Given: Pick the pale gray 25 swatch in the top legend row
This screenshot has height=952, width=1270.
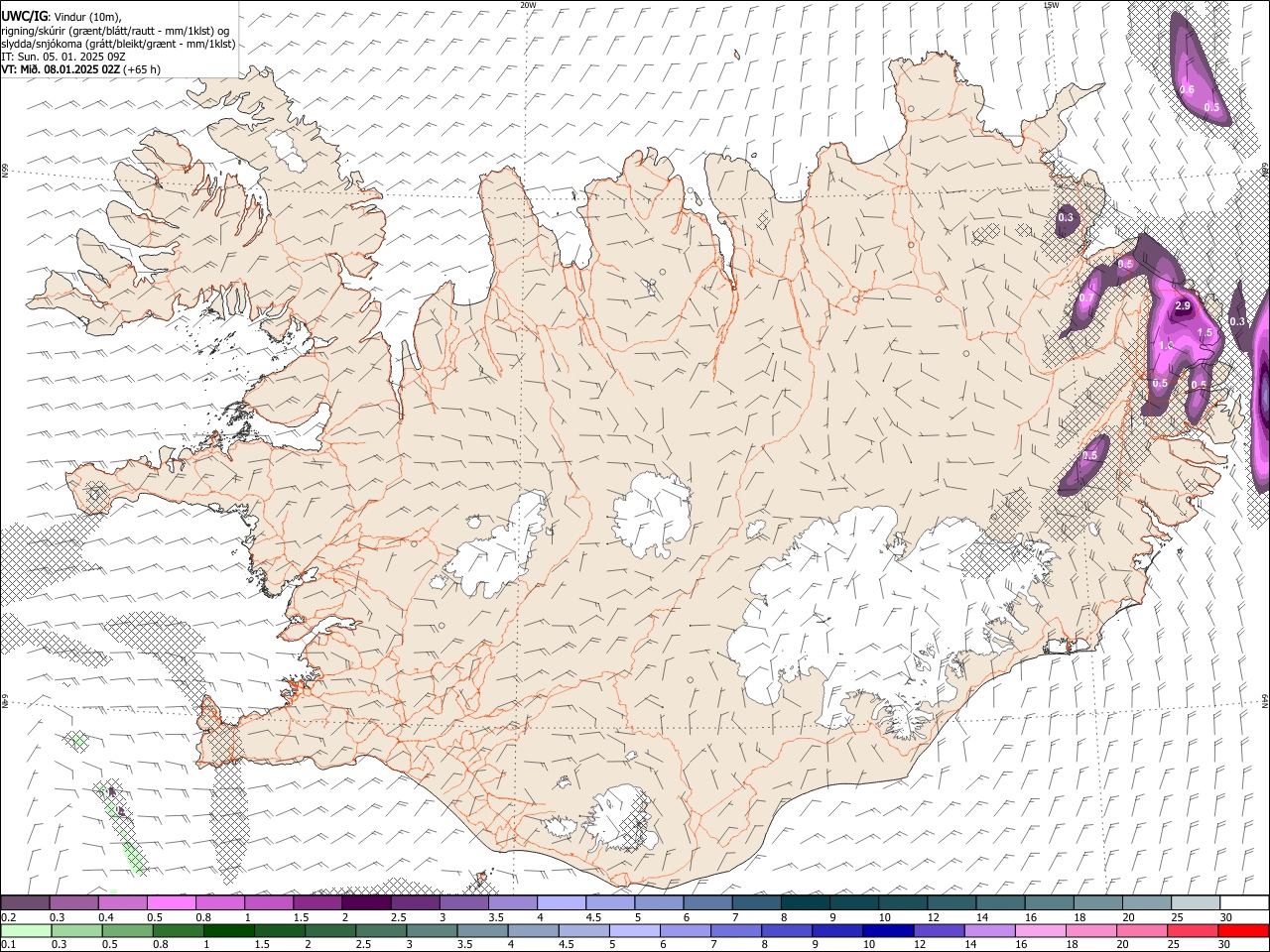Looking at the screenshot, I should 1195,903.
